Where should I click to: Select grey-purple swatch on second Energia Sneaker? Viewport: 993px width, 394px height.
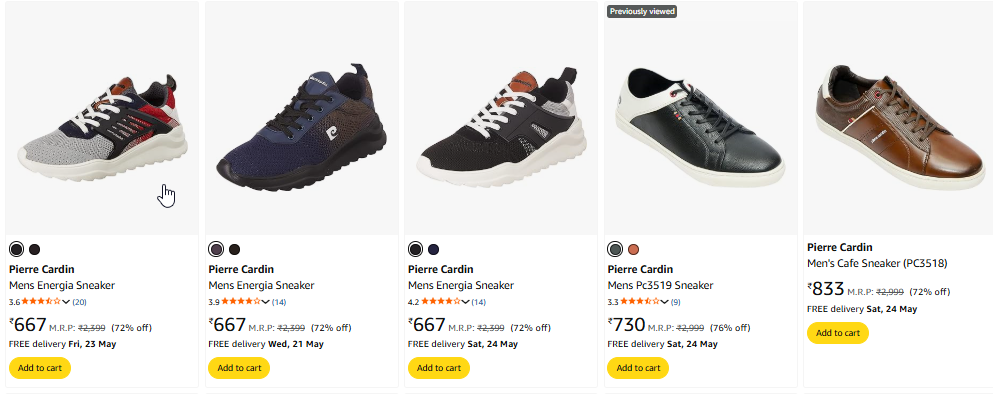pyautogui.click(x=216, y=249)
